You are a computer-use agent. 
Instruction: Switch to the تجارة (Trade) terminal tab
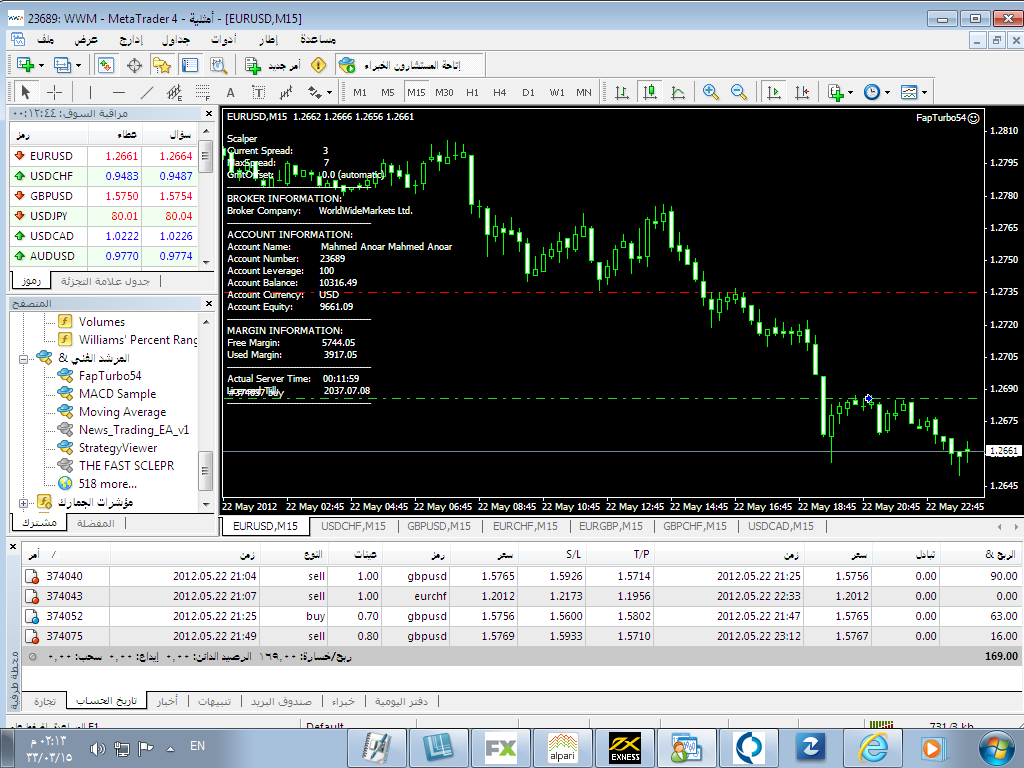click(x=44, y=701)
